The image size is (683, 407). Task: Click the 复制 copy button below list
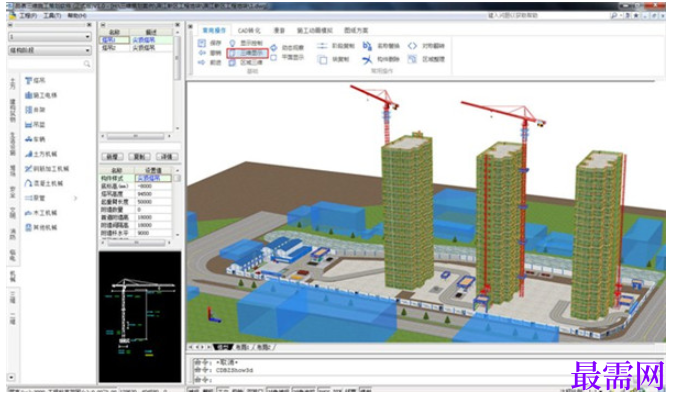[x=139, y=156]
